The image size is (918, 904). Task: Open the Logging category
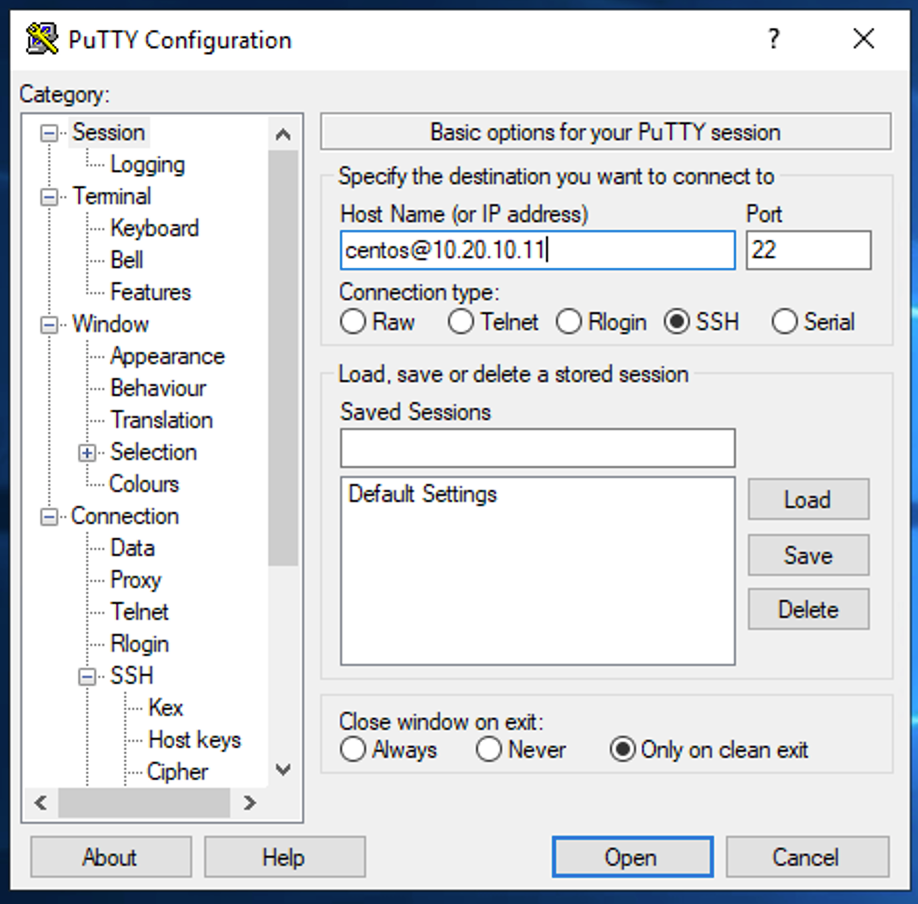tap(147, 165)
